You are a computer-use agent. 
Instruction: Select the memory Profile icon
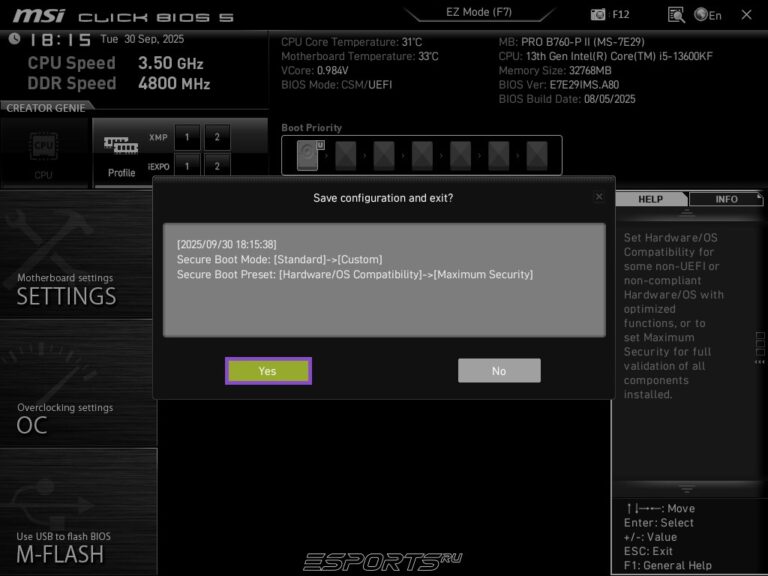tap(121, 154)
